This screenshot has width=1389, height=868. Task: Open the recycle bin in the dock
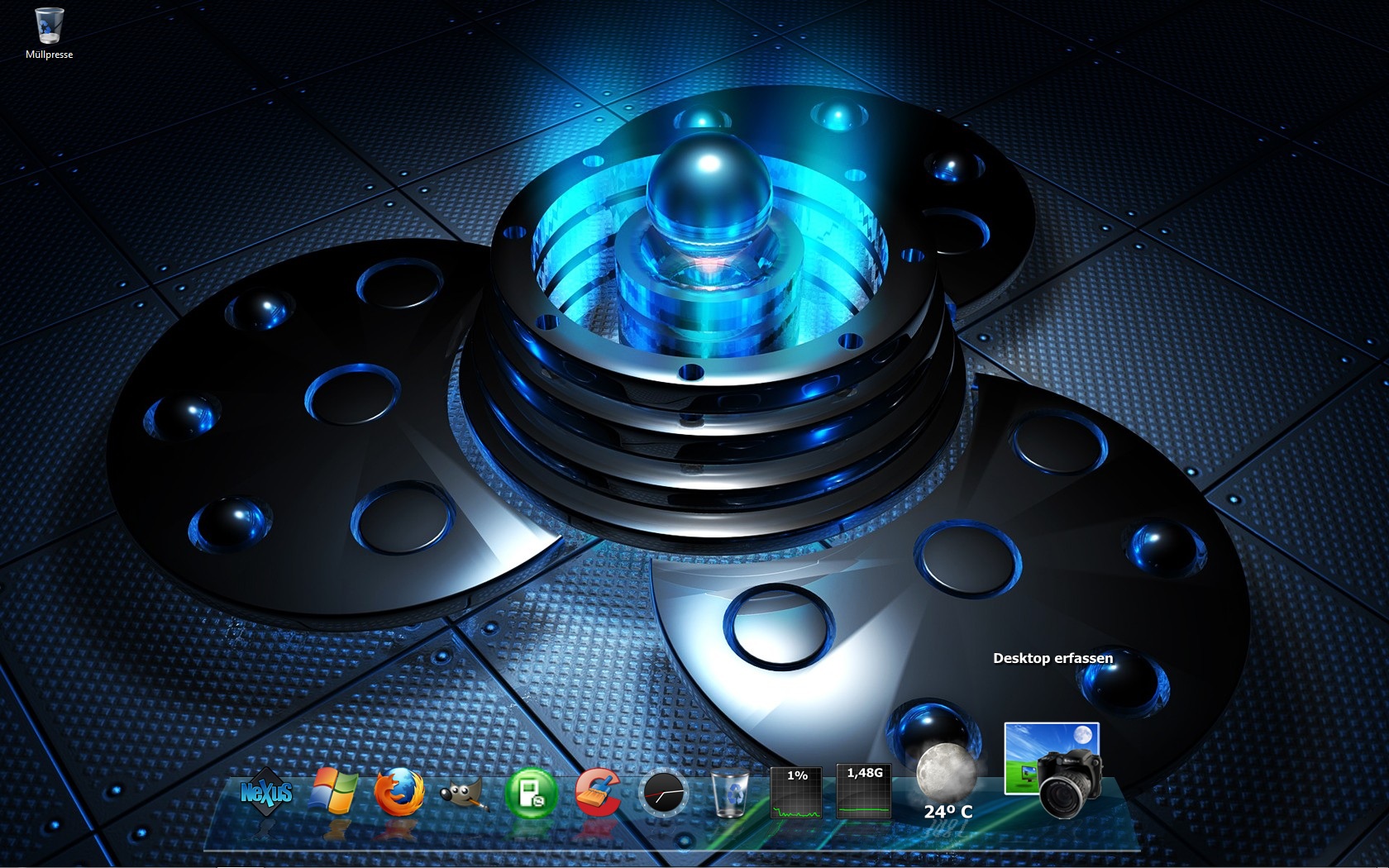tap(730, 794)
